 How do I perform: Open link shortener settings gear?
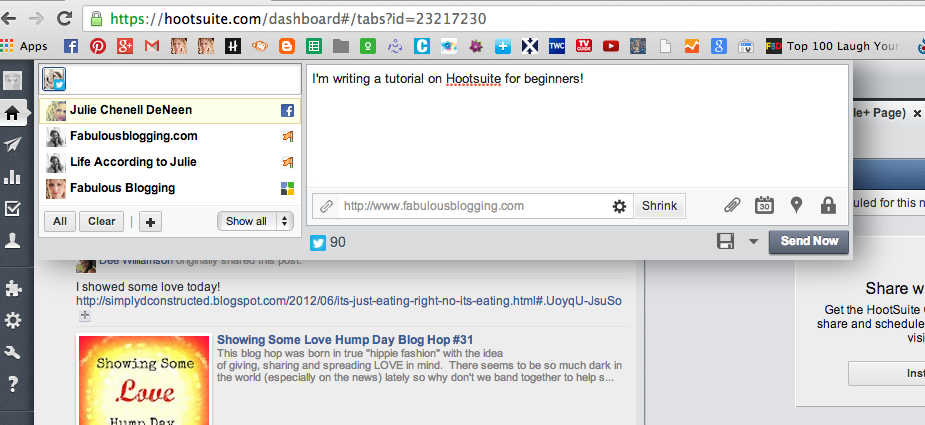click(x=619, y=207)
